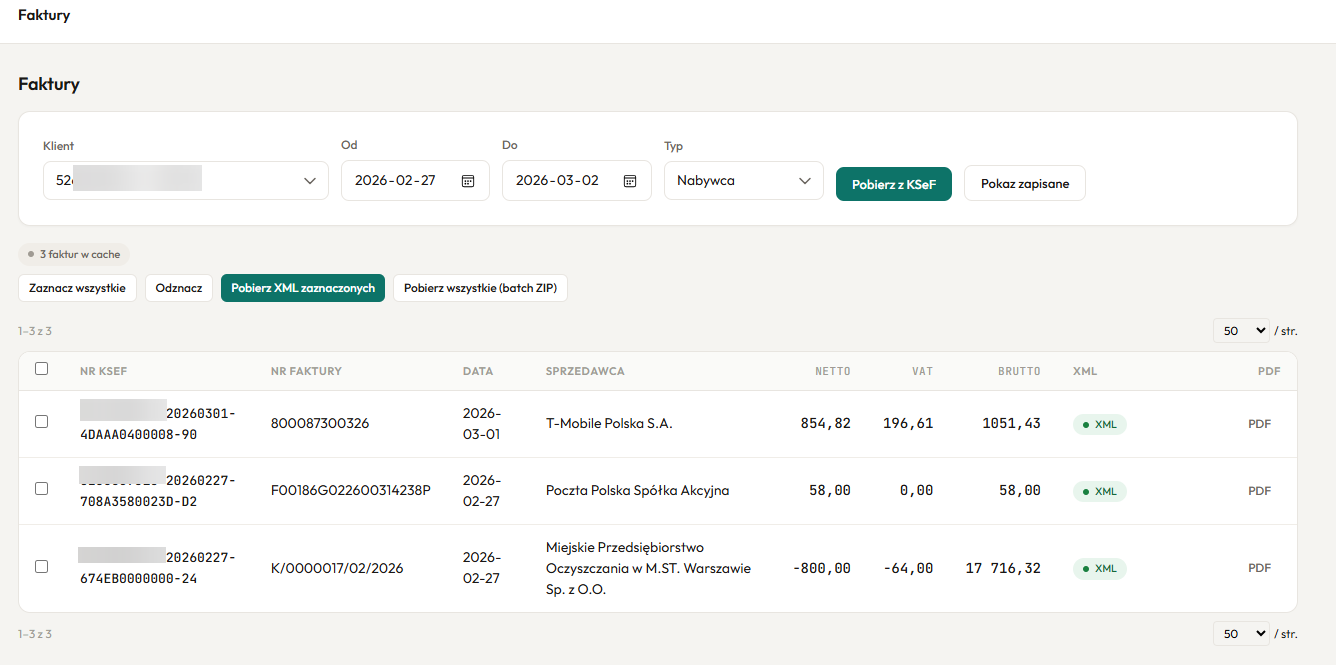Click XML badge for Miejskie Przedsiębiorstwo invoice
Image resolution: width=1336 pixels, height=665 pixels.
coord(1100,568)
